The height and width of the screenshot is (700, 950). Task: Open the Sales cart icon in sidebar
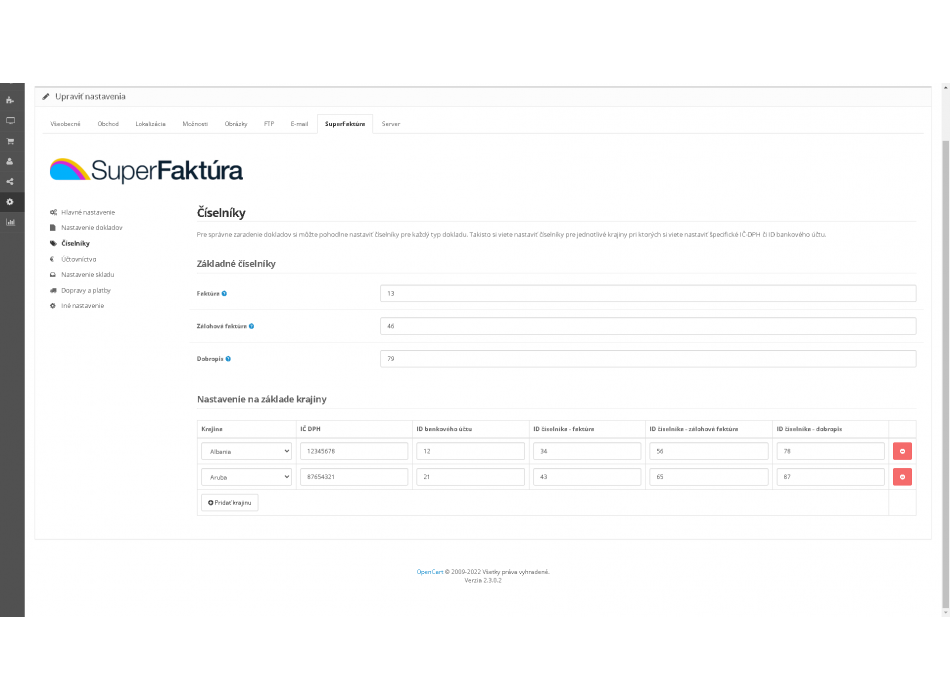[x=10, y=141]
